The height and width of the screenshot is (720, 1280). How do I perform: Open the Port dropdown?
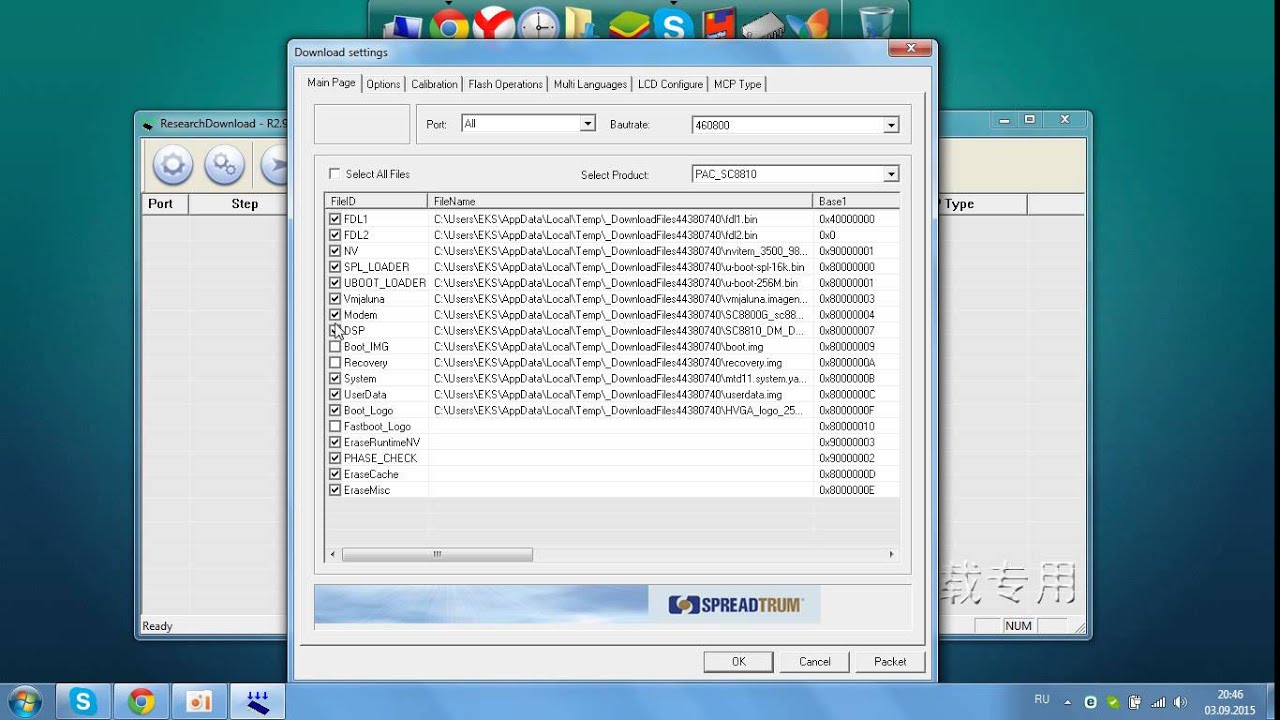[588, 124]
